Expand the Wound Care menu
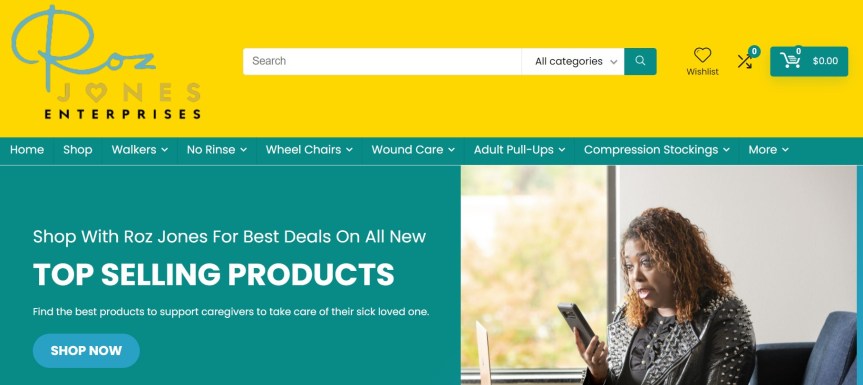The image size is (863, 385). (413, 150)
